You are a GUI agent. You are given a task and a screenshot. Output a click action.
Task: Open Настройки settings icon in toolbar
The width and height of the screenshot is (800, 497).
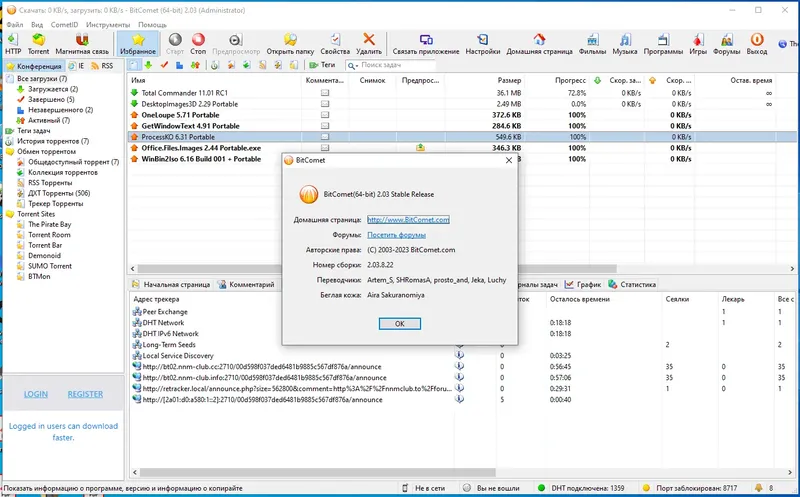483,43
